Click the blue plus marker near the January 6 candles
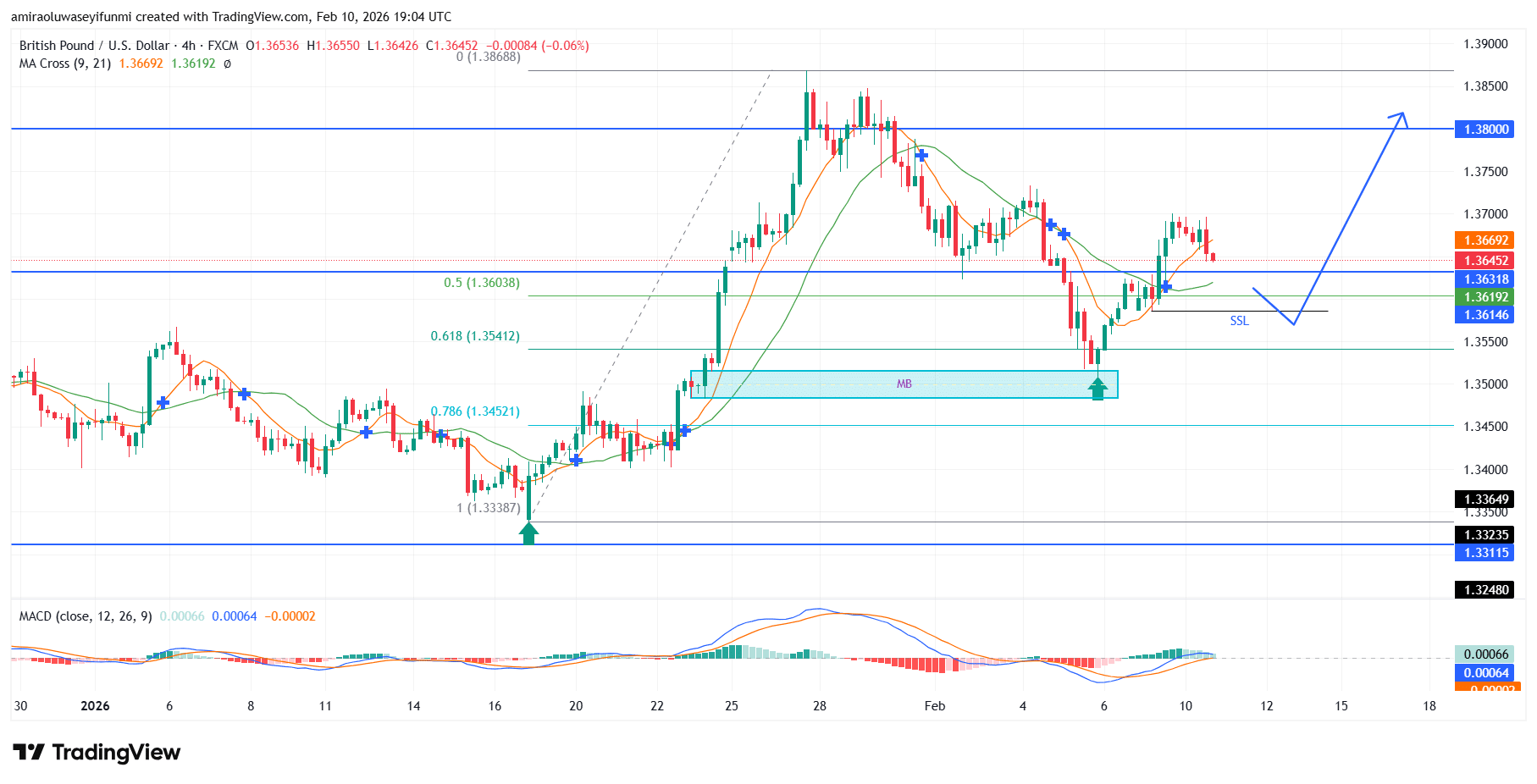The image size is (1537, 784). click(x=163, y=404)
